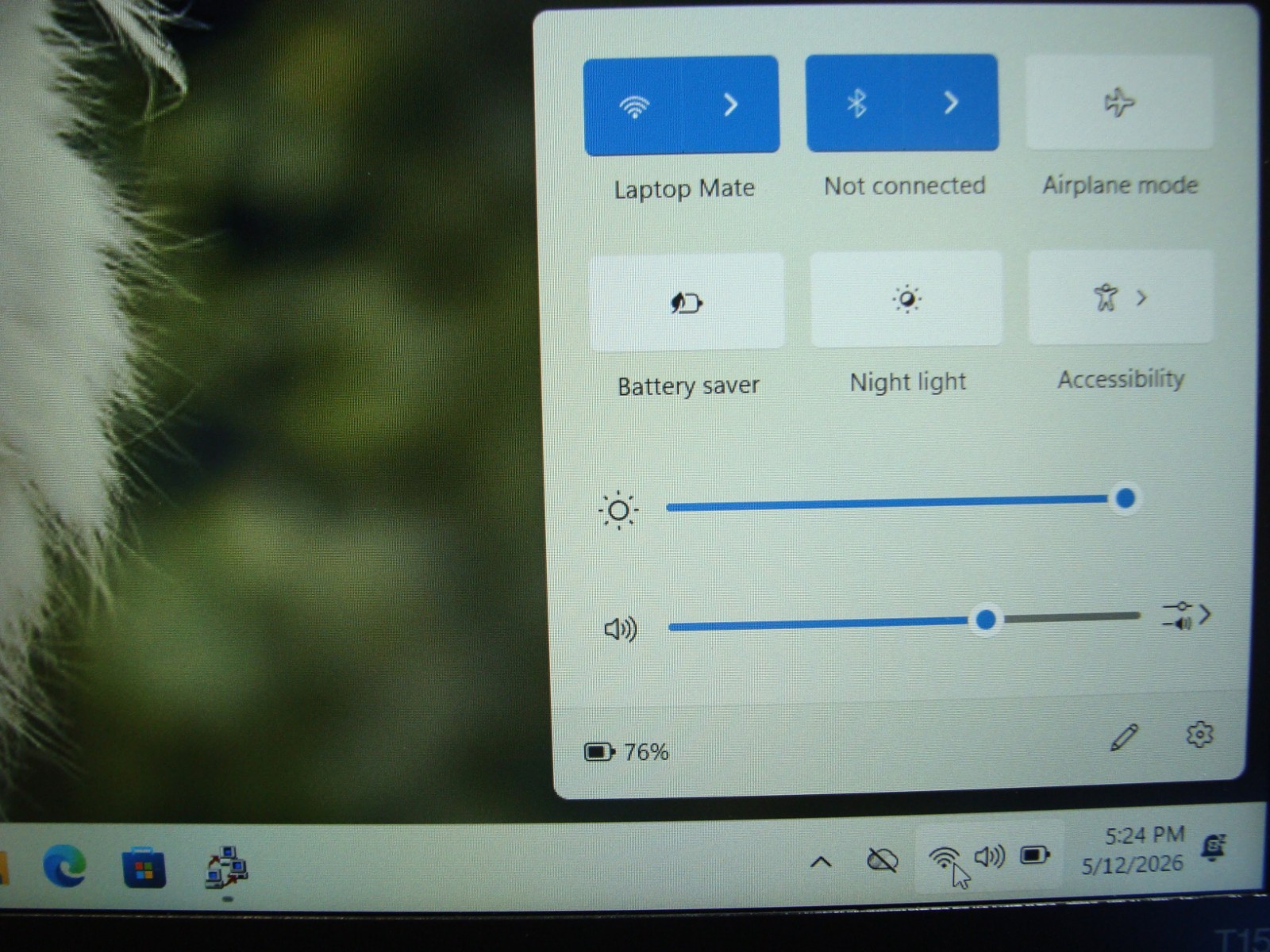
Task: Show hidden tray icons chevron
Action: coord(822,862)
